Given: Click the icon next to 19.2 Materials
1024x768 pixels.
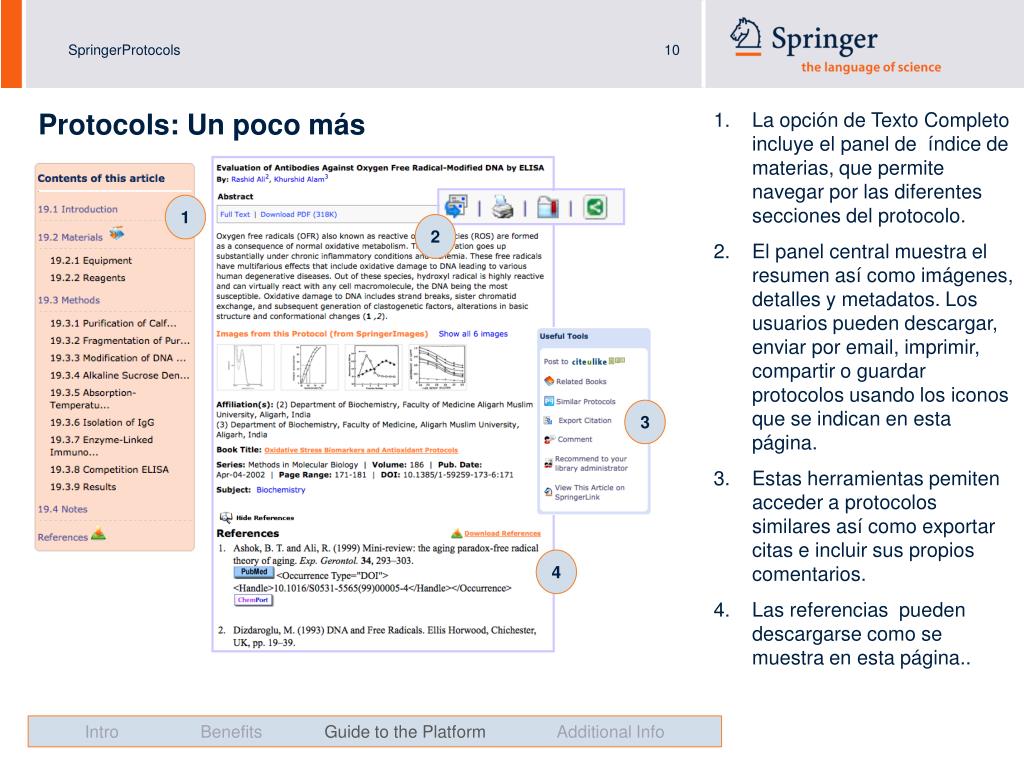Looking at the screenshot, I should (x=117, y=233).
